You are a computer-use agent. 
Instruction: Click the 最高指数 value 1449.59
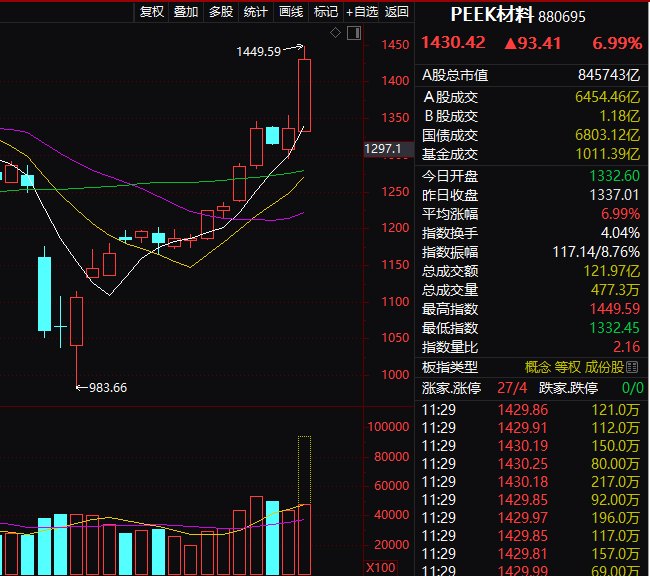pyautogui.click(x=615, y=309)
